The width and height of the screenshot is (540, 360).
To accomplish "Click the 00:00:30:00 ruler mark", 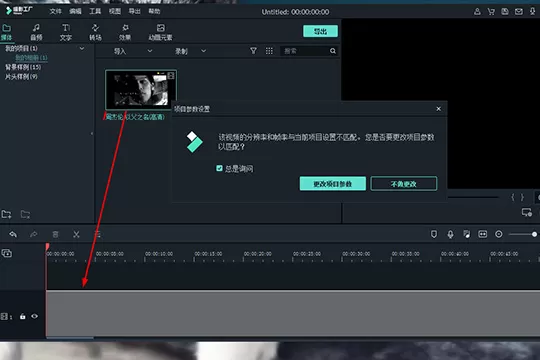I will 356,254.
